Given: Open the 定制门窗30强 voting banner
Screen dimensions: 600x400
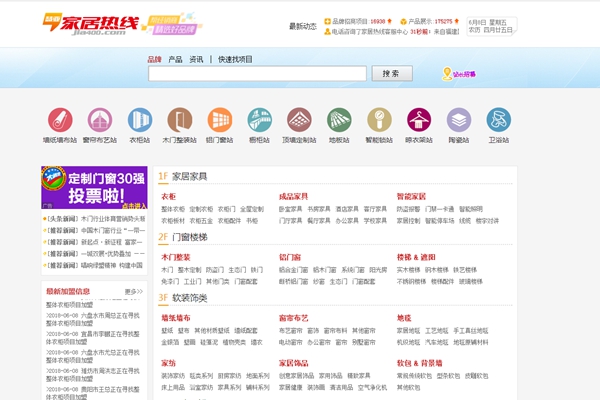Looking at the screenshot, I should click(x=94, y=187).
